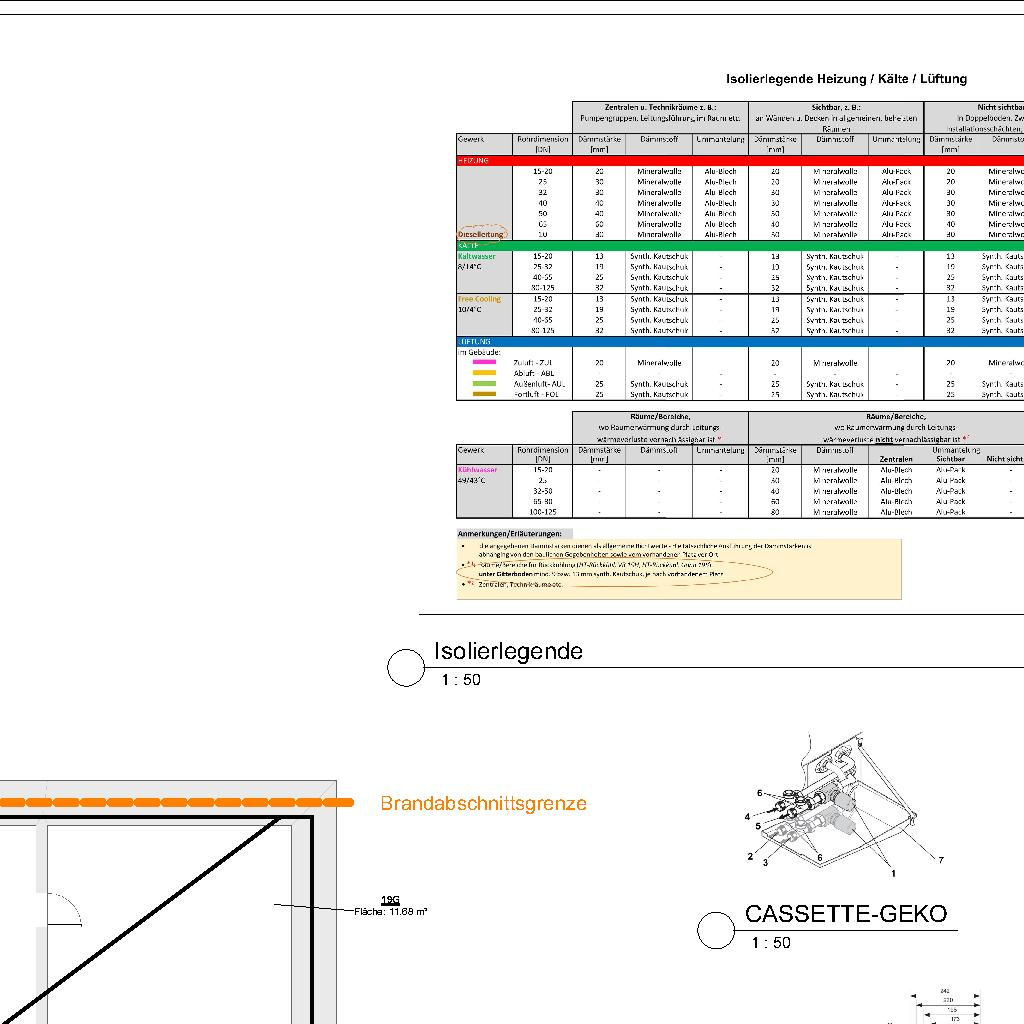Click the door swing symbol in floor plan
Screen dimensions: 1024x1024
coord(62,910)
